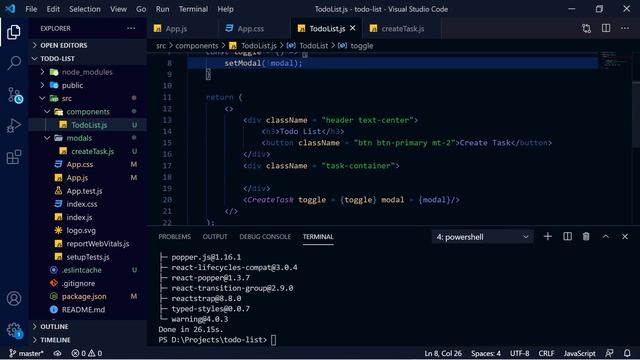Open logo.svg in the explorer
This screenshot has height=360, width=640.
tap(81, 231)
